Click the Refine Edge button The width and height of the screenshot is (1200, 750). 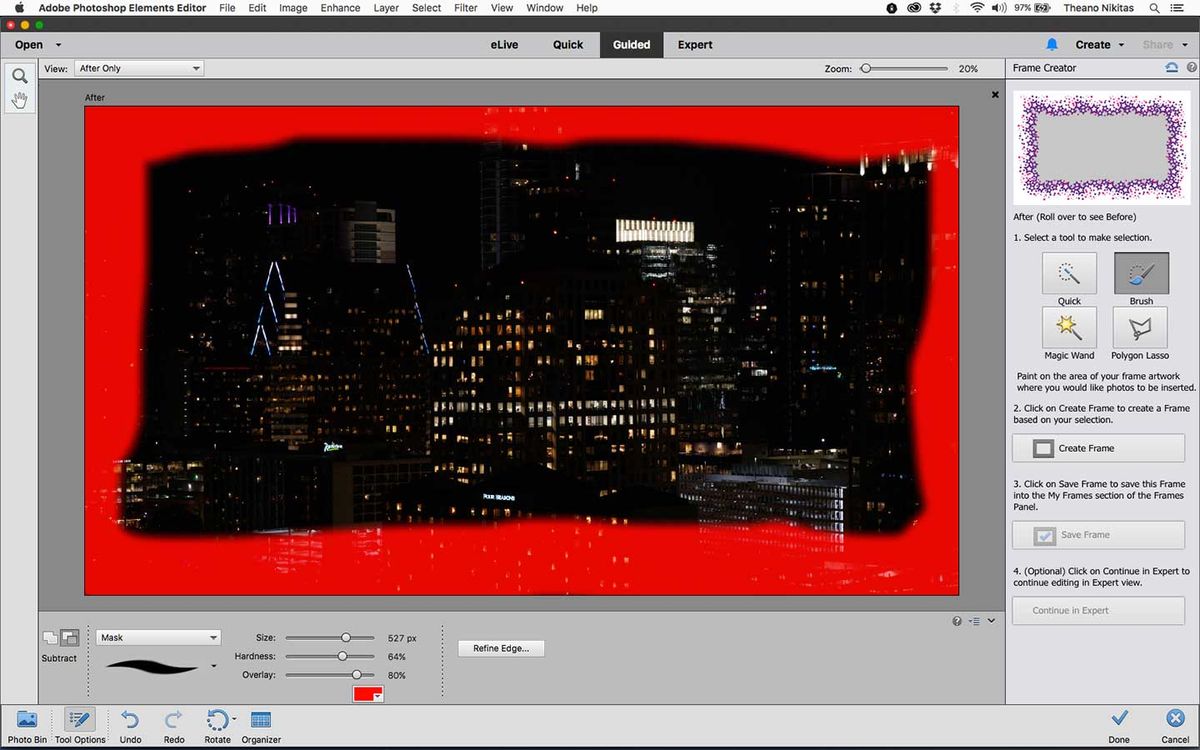500,647
